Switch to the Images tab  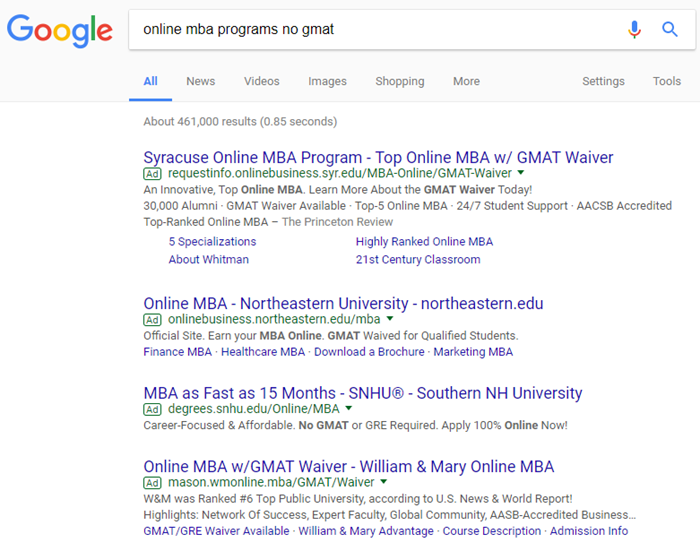pos(327,81)
